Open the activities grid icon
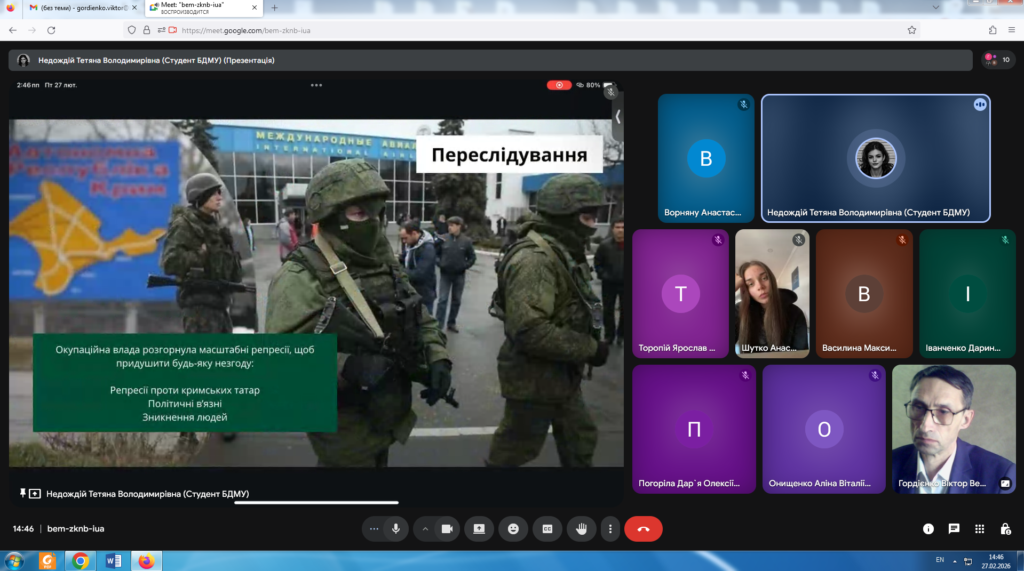 [979, 529]
